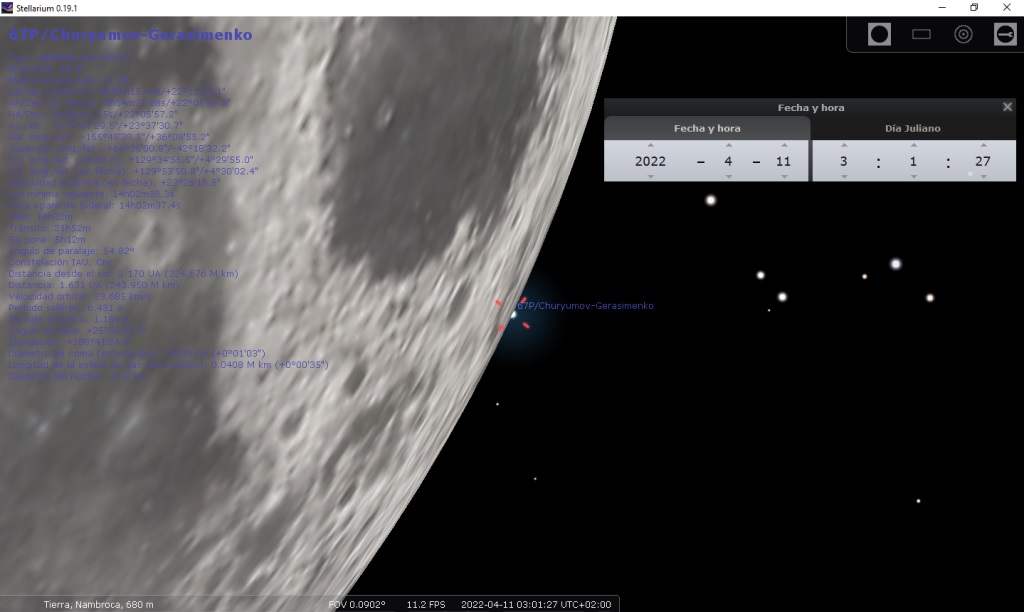The image size is (1024, 612).
Task: Raise the hour with its up arrow
Action: coord(843,146)
